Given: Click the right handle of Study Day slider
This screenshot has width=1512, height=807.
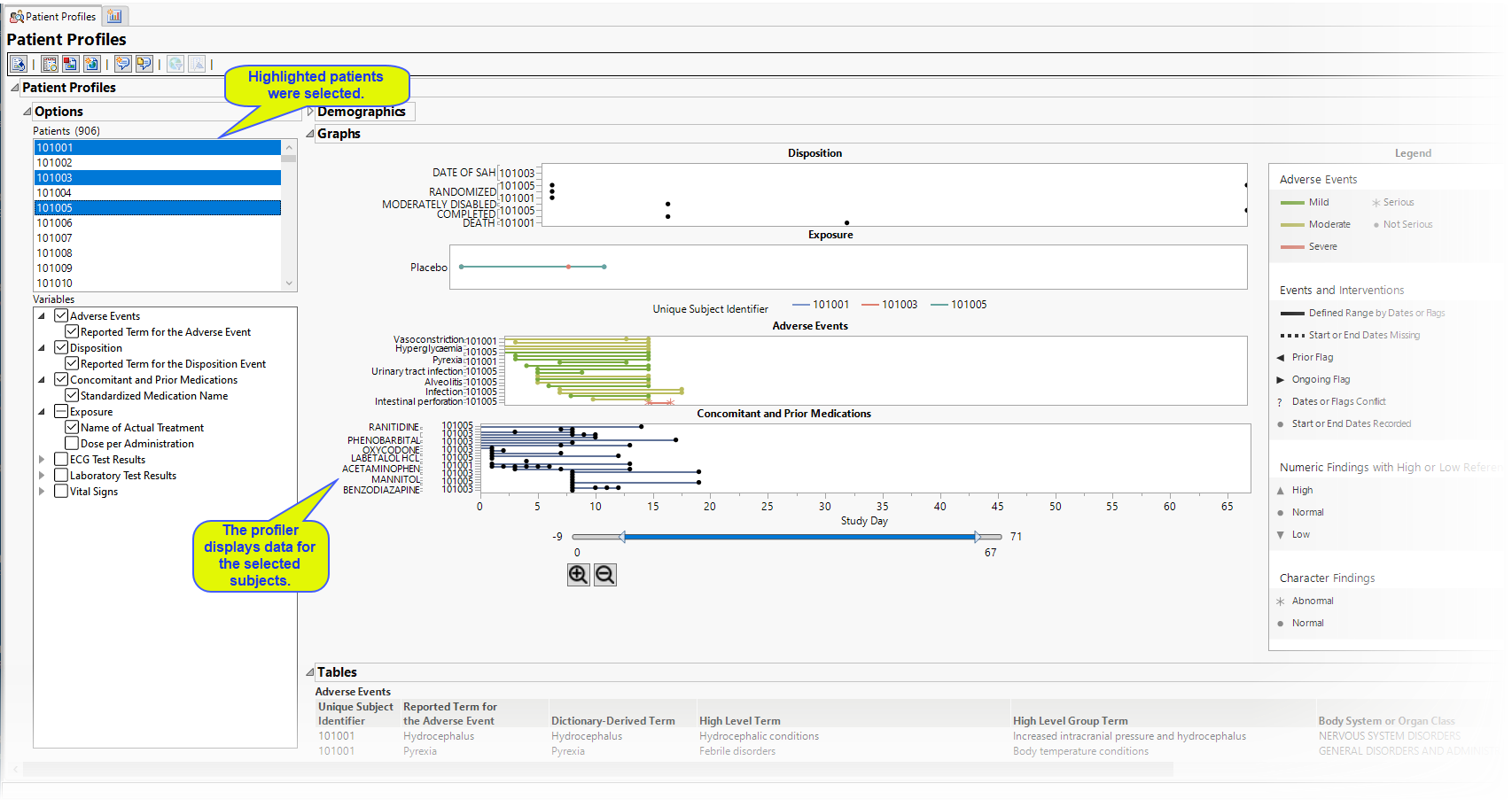Looking at the screenshot, I should click(977, 537).
